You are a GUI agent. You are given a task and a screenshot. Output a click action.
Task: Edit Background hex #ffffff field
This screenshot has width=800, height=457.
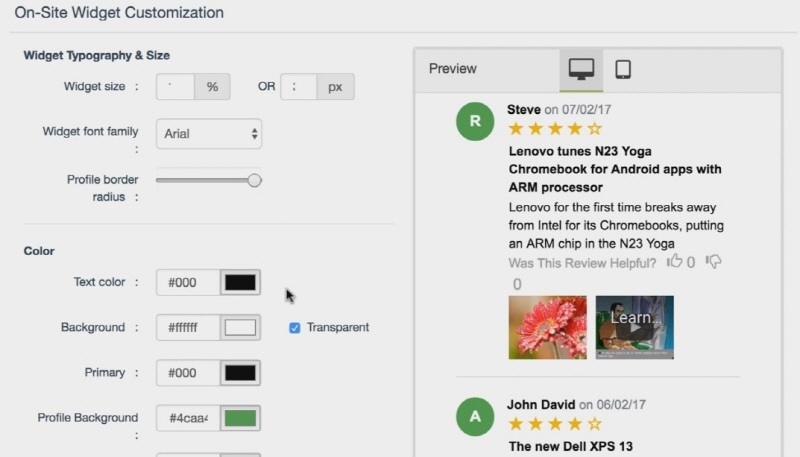point(188,327)
